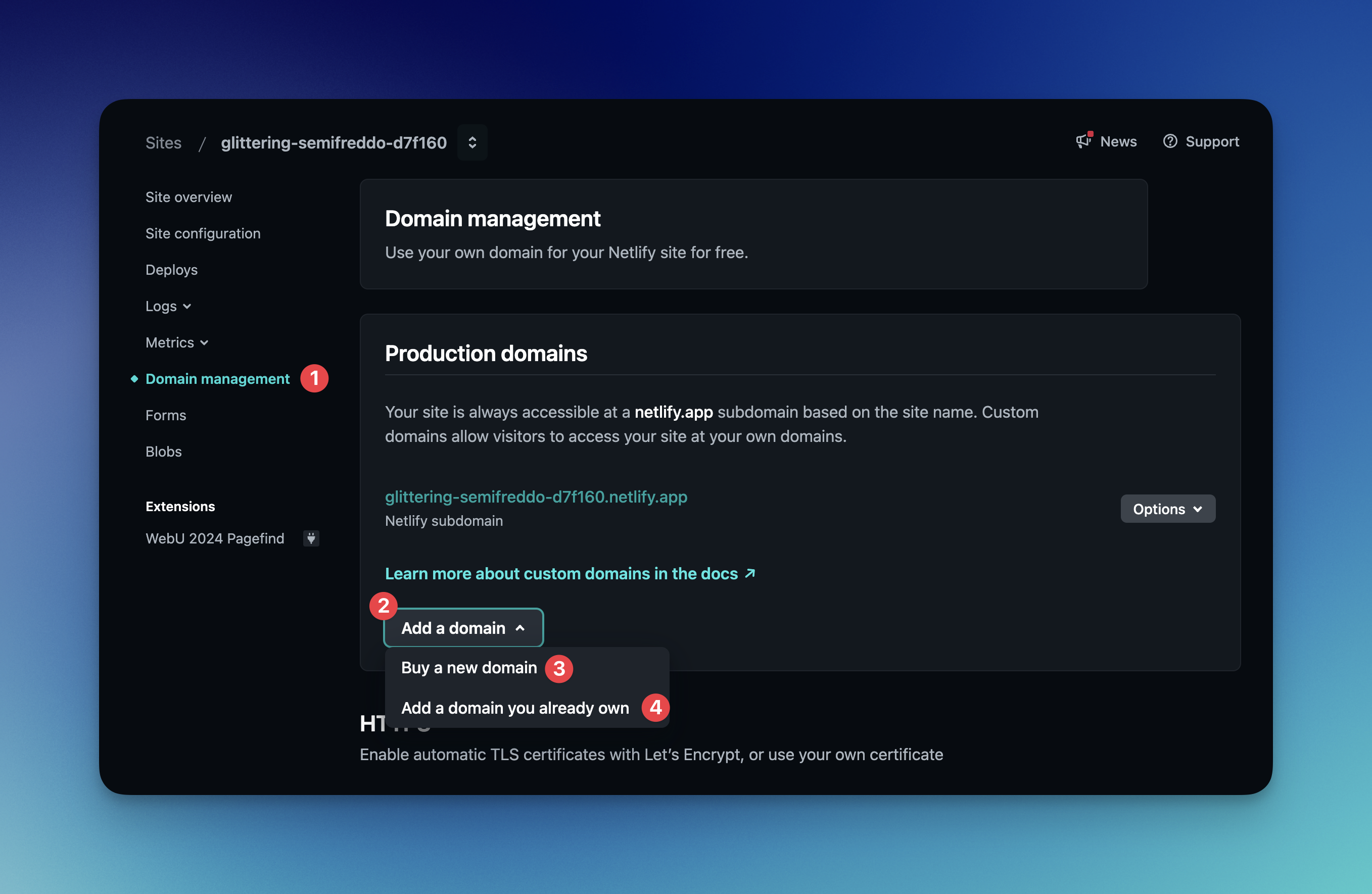
Task: Open the WebU 2024 Pagefind extension
Action: point(214,538)
